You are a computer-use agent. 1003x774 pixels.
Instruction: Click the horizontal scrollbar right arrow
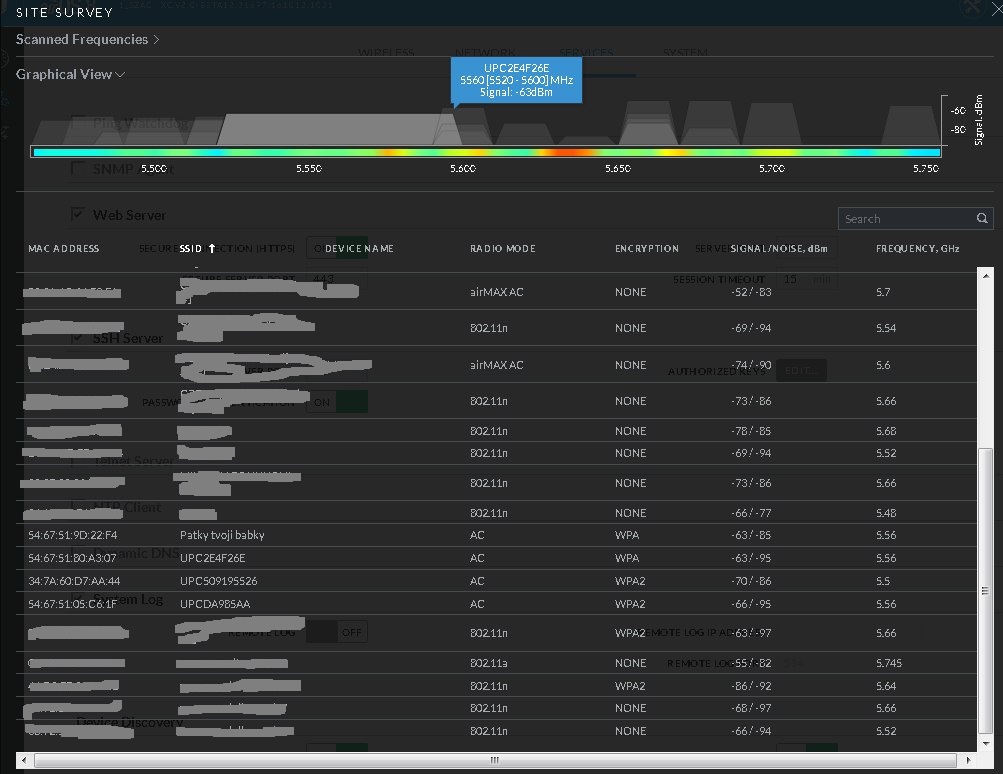(968, 760)
